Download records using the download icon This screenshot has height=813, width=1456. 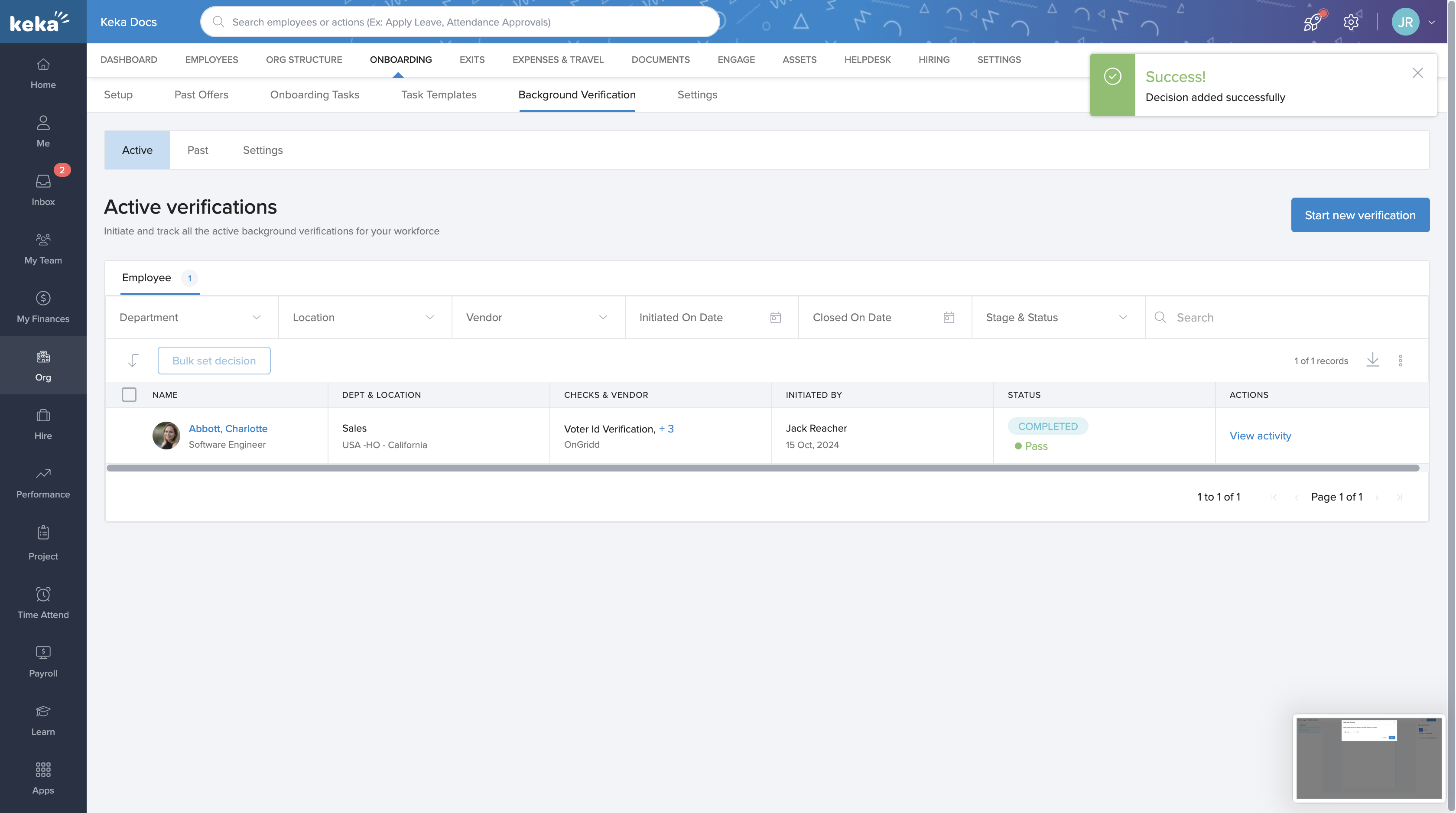1372,360
